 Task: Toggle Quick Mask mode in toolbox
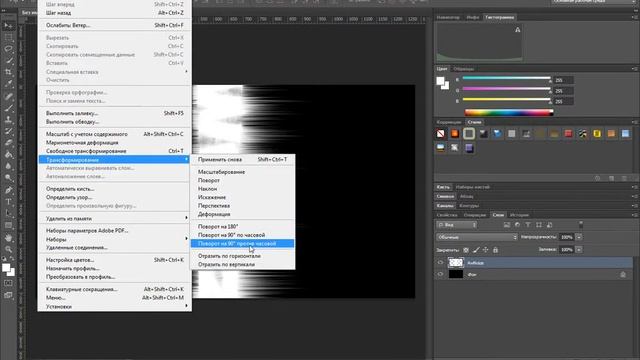click(8, 283)
